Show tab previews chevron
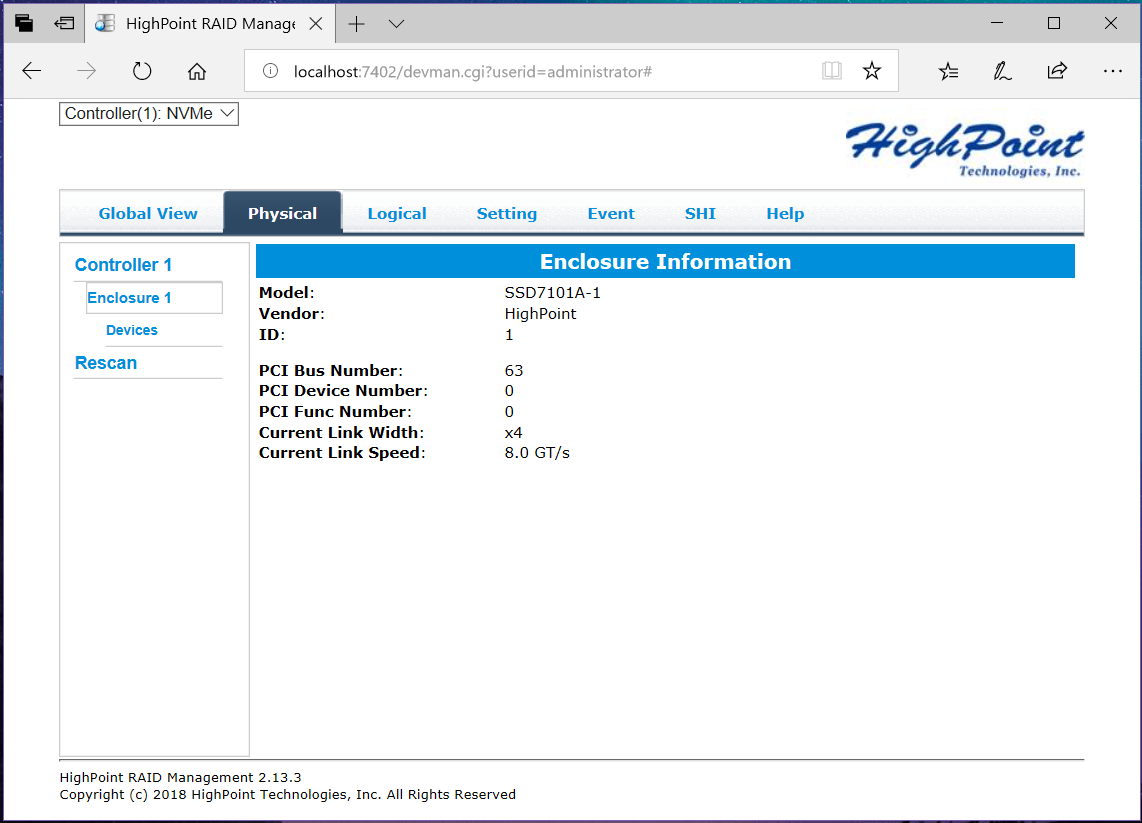This screenshot has width=1142, height=823. tap(396, 24)
